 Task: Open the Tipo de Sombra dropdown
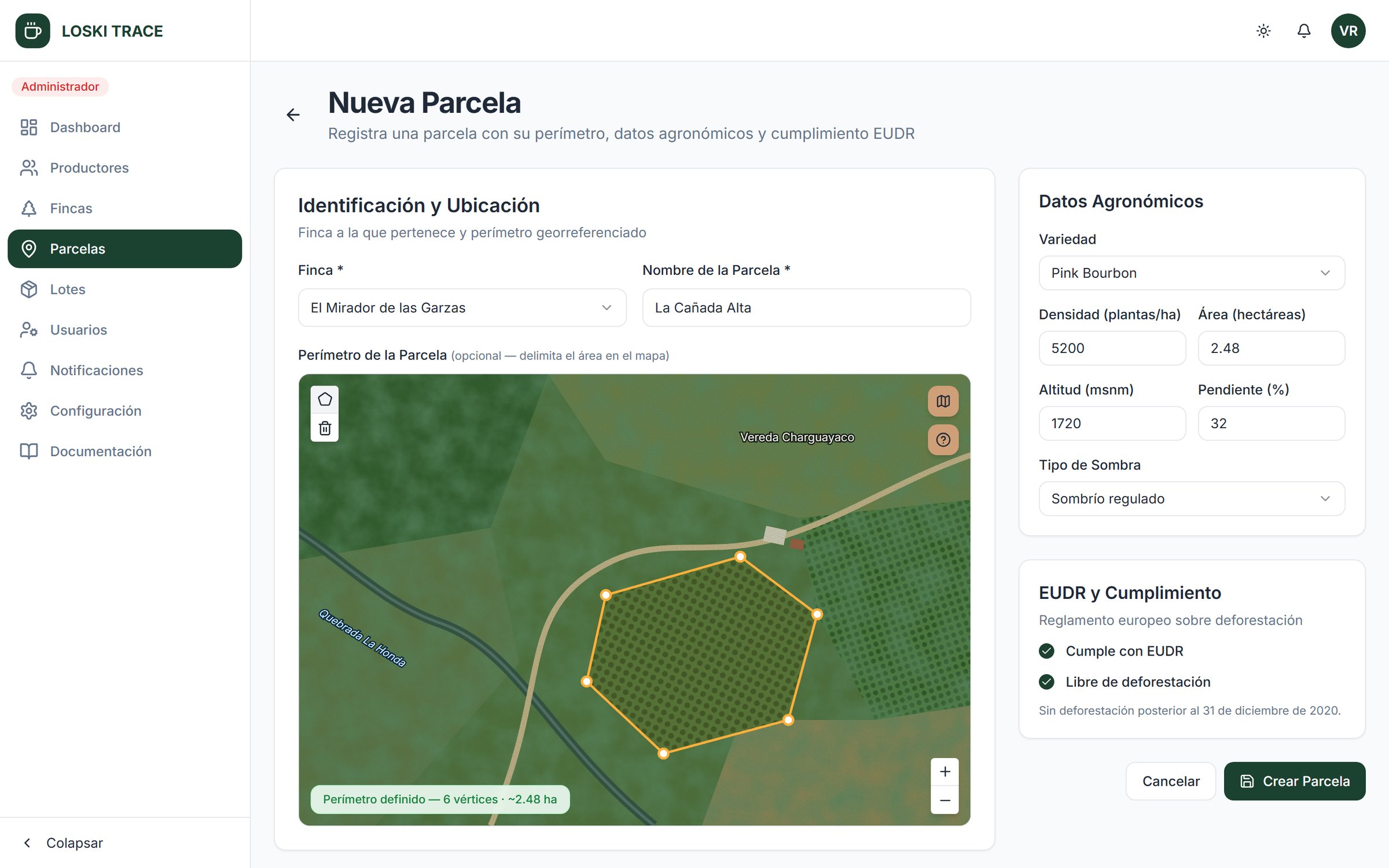(1192, 499)
